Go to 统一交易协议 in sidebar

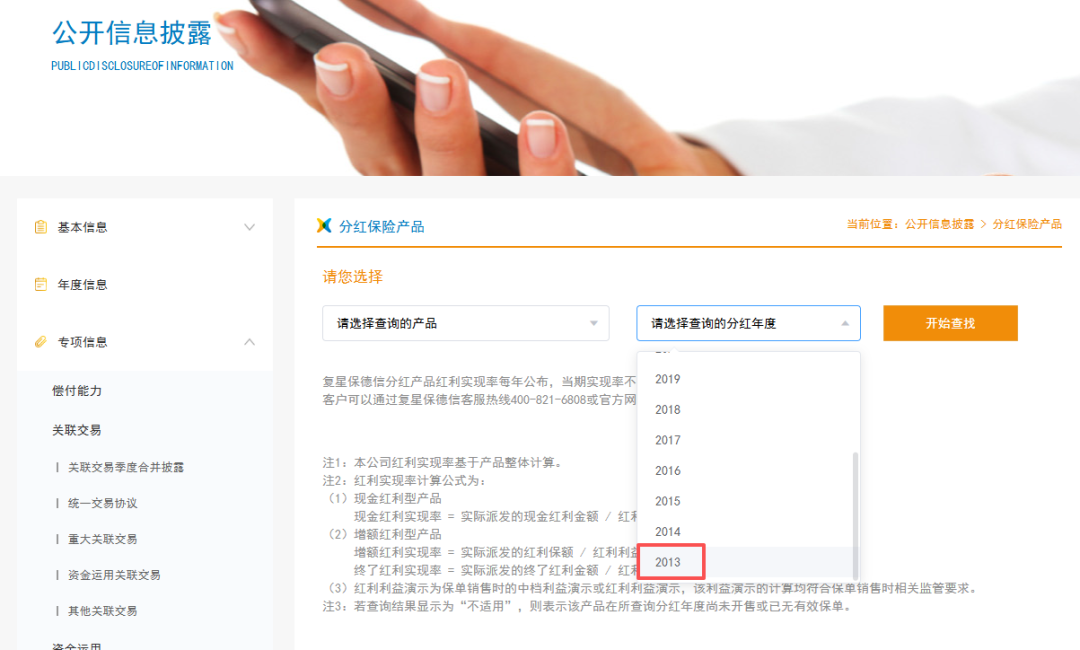tap(102, 503)
